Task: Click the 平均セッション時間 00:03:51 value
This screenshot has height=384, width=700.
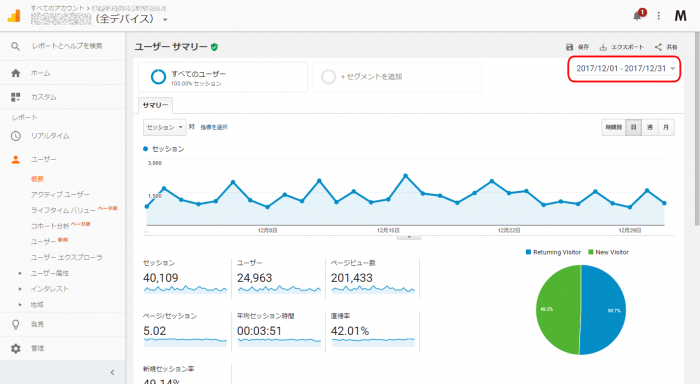Action: [259, 331]
